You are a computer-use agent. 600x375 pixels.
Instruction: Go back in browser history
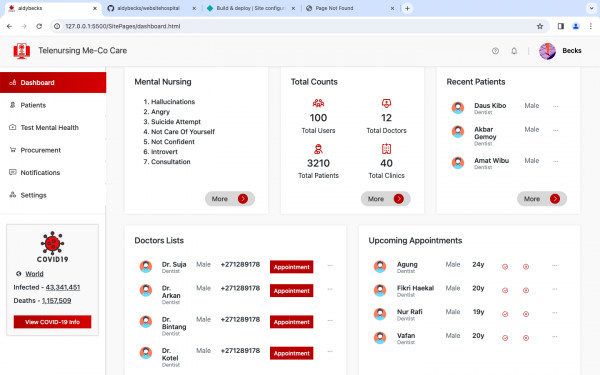[9, 26]
